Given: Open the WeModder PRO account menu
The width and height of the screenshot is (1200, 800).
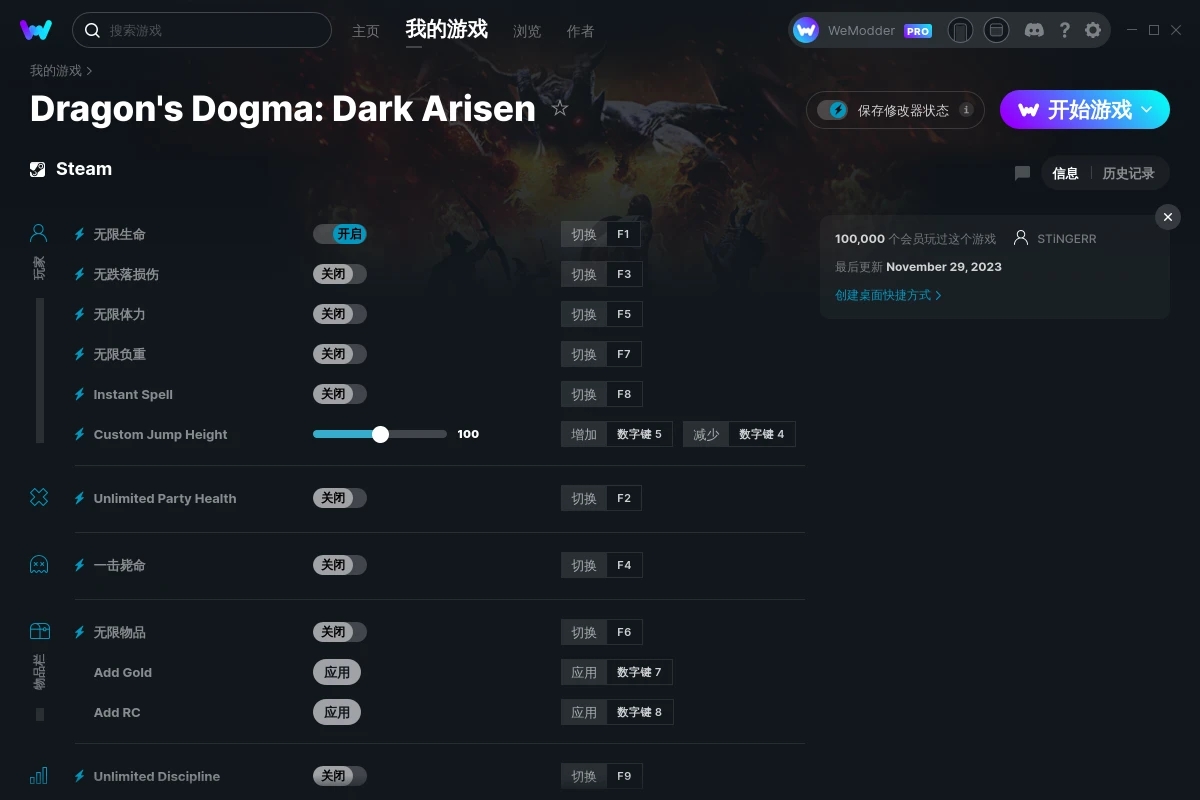Looking at the screenshot, I should coord(863,30).
